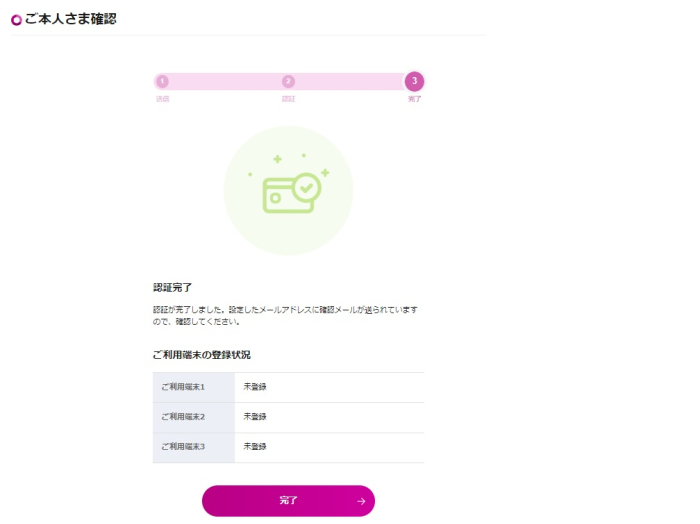Click 未登録 status for ご利用端末1

click(255, 386)
